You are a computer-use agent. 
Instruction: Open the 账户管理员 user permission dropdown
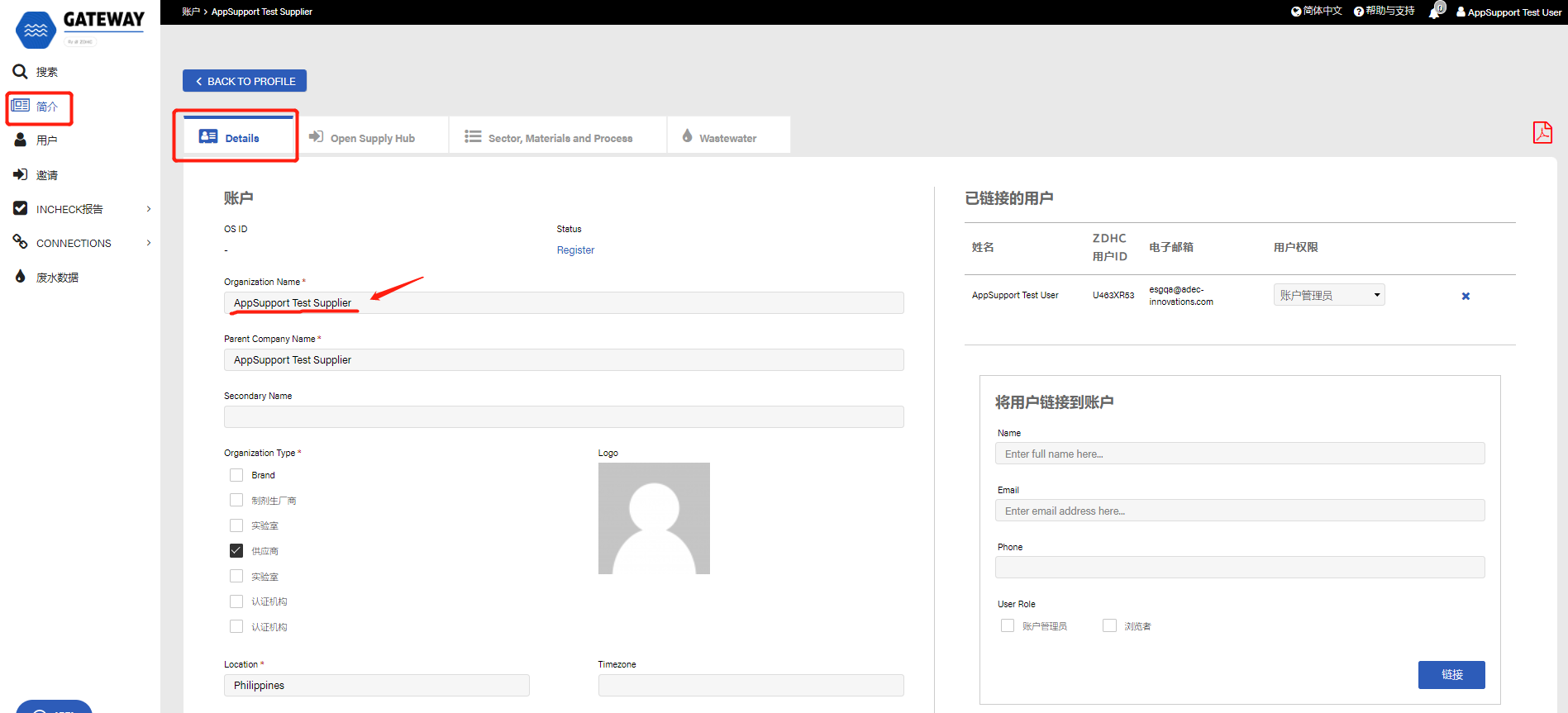(x=1328, y=295)
